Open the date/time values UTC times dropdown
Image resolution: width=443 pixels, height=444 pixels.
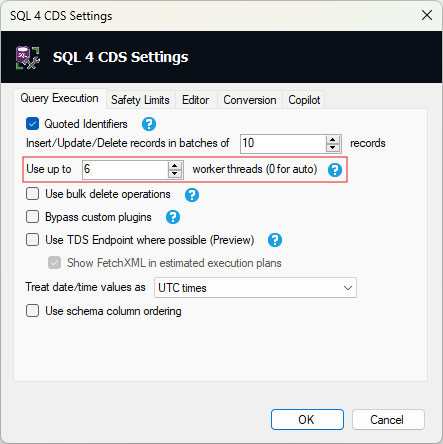pyautogui.click(x=255, y=288)
